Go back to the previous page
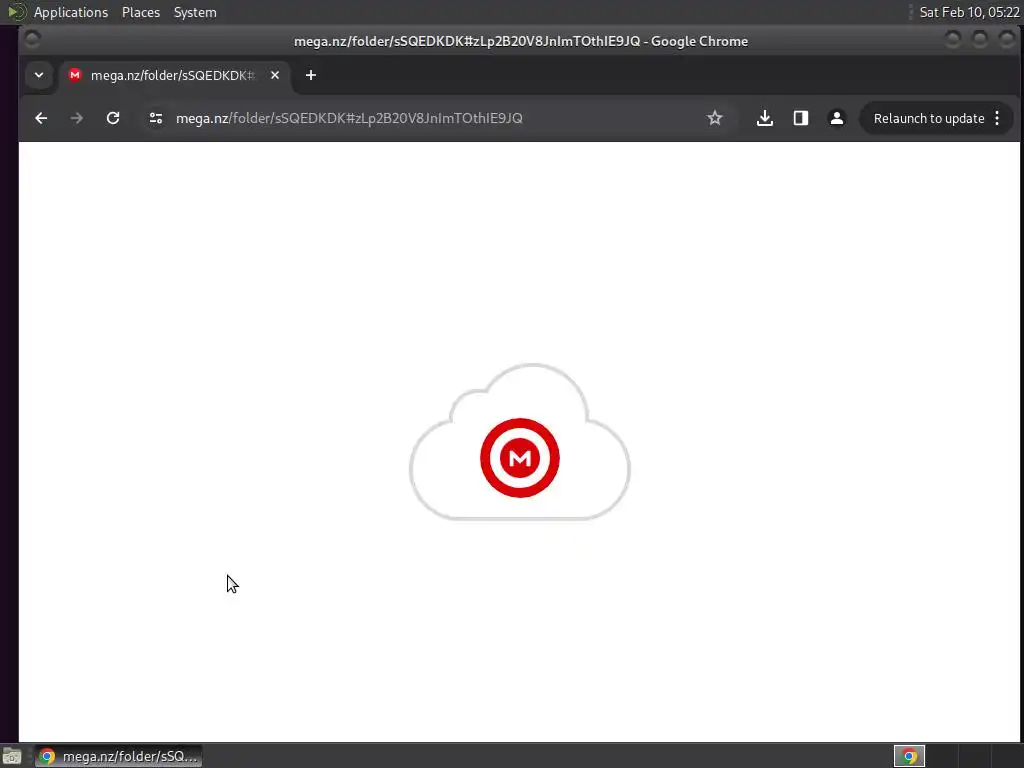1024x768 pixels. click(41, 118)
